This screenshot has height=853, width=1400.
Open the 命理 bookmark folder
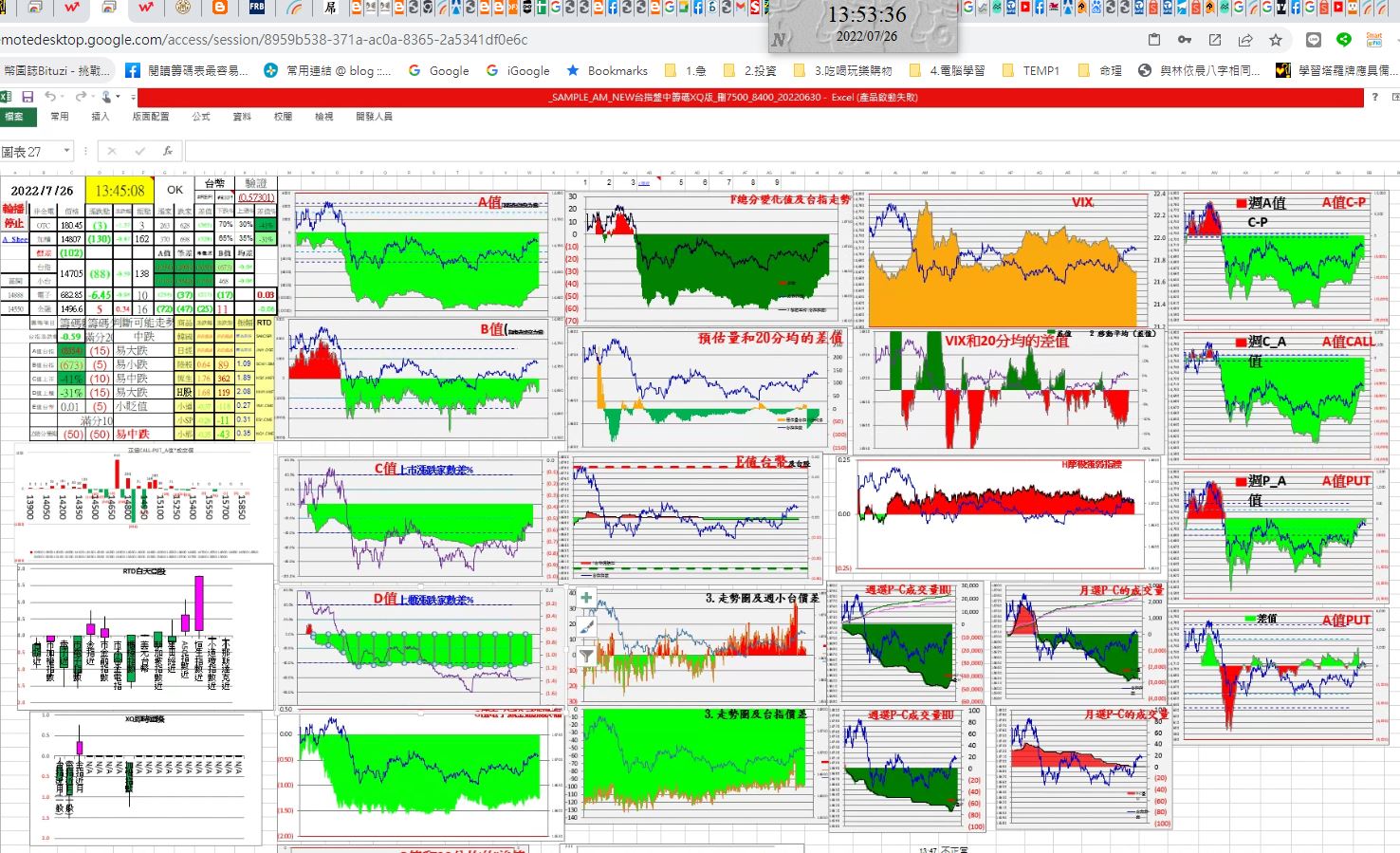1100,70
